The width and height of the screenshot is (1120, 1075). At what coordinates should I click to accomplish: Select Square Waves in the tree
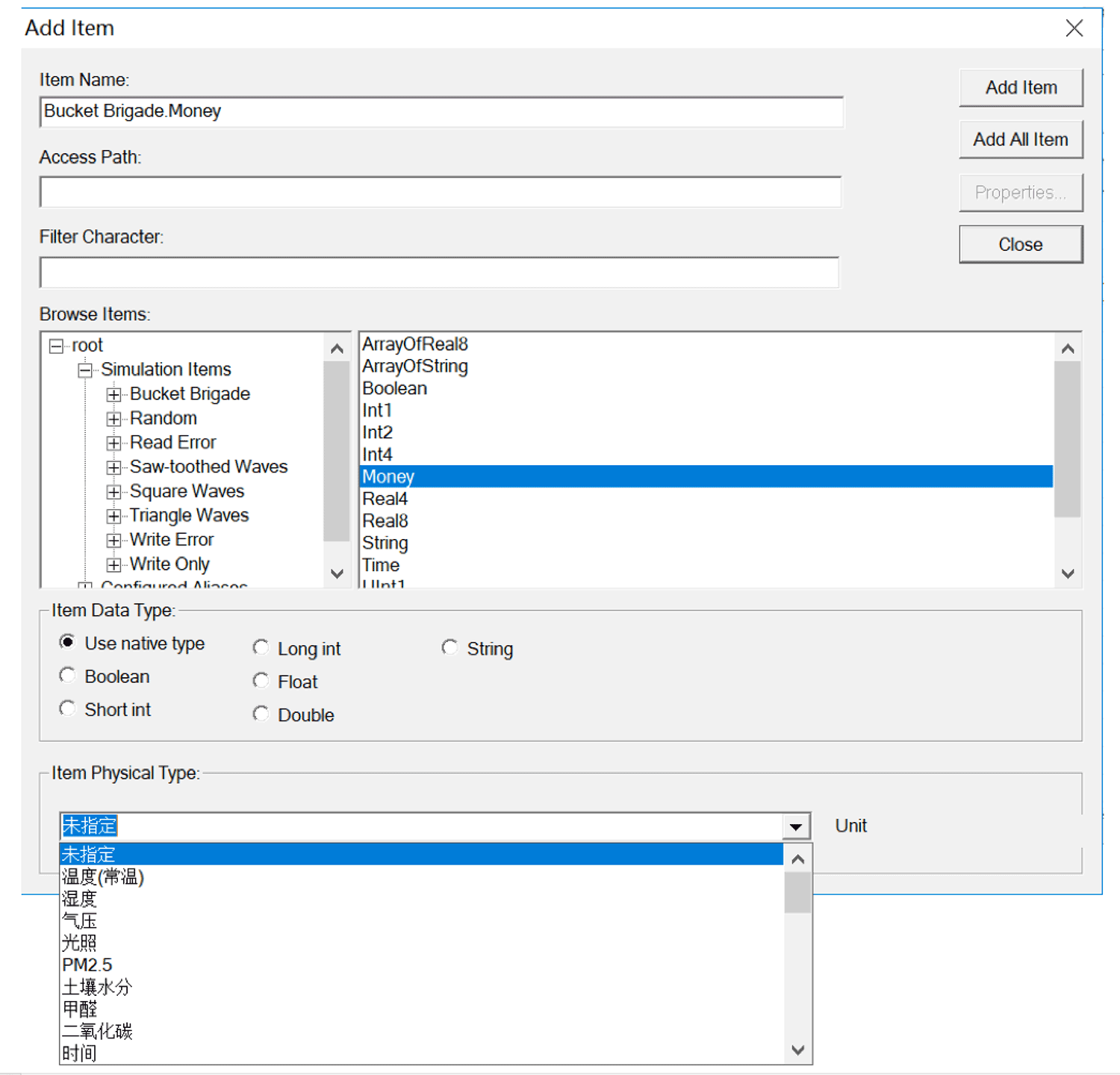[187, 491]
